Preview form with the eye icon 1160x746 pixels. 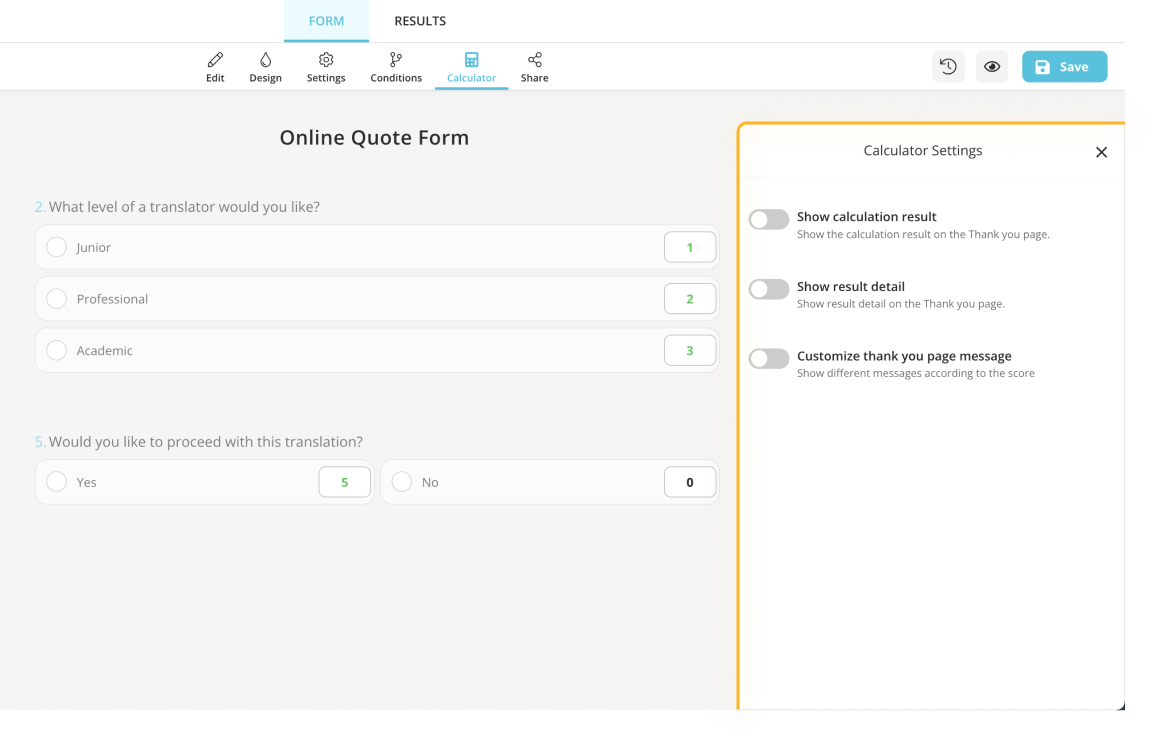(x=991, y=67)
